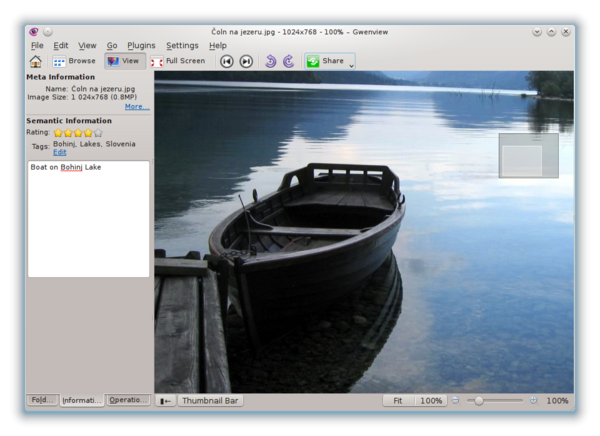
Task: Open the Plugins menu
Action: 141,45
